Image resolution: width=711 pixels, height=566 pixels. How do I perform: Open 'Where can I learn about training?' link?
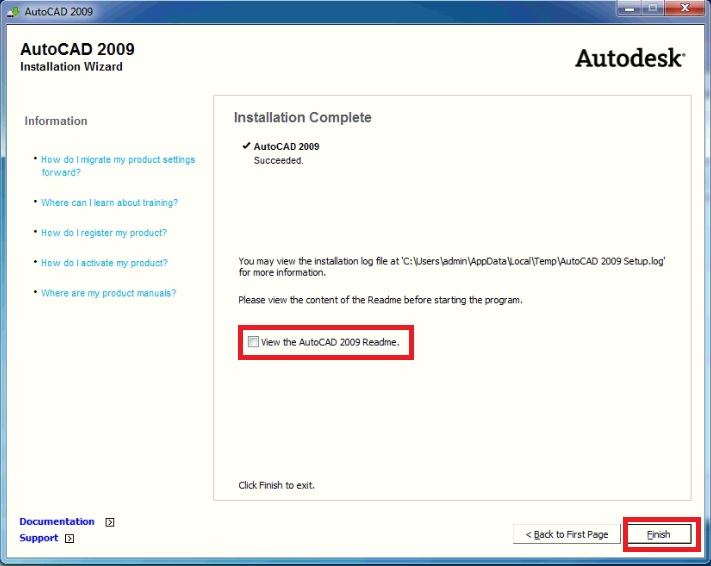[x=109, y=203]
